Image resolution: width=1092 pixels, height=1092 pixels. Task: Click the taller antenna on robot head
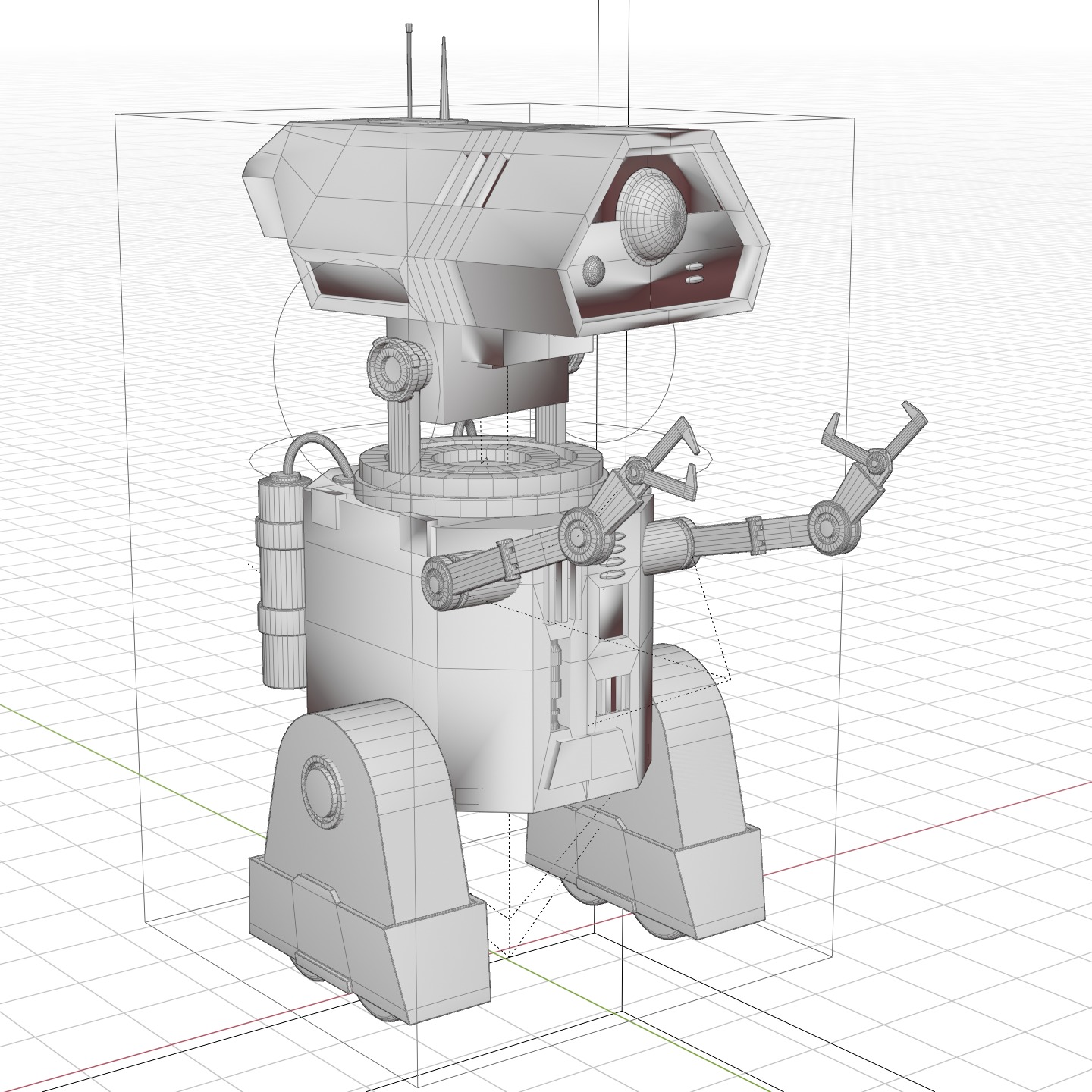[x=410, y=71]
